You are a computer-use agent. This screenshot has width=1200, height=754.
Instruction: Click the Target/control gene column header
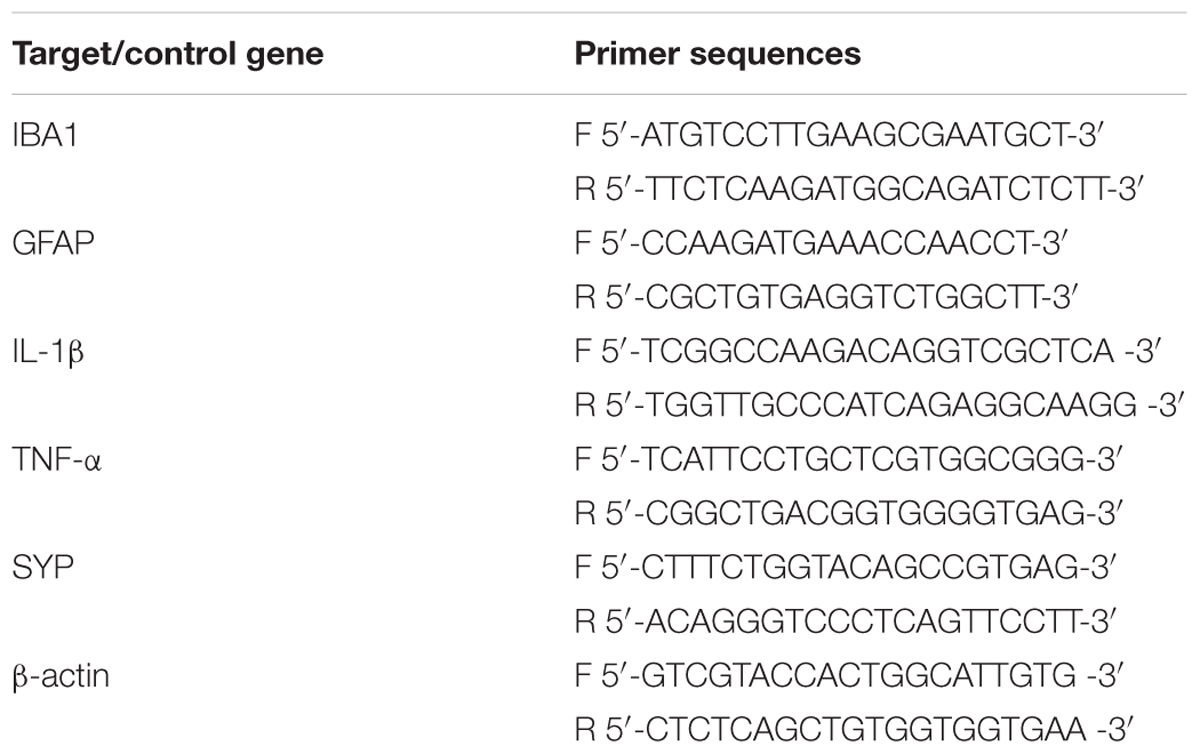[x=167, y=53]
